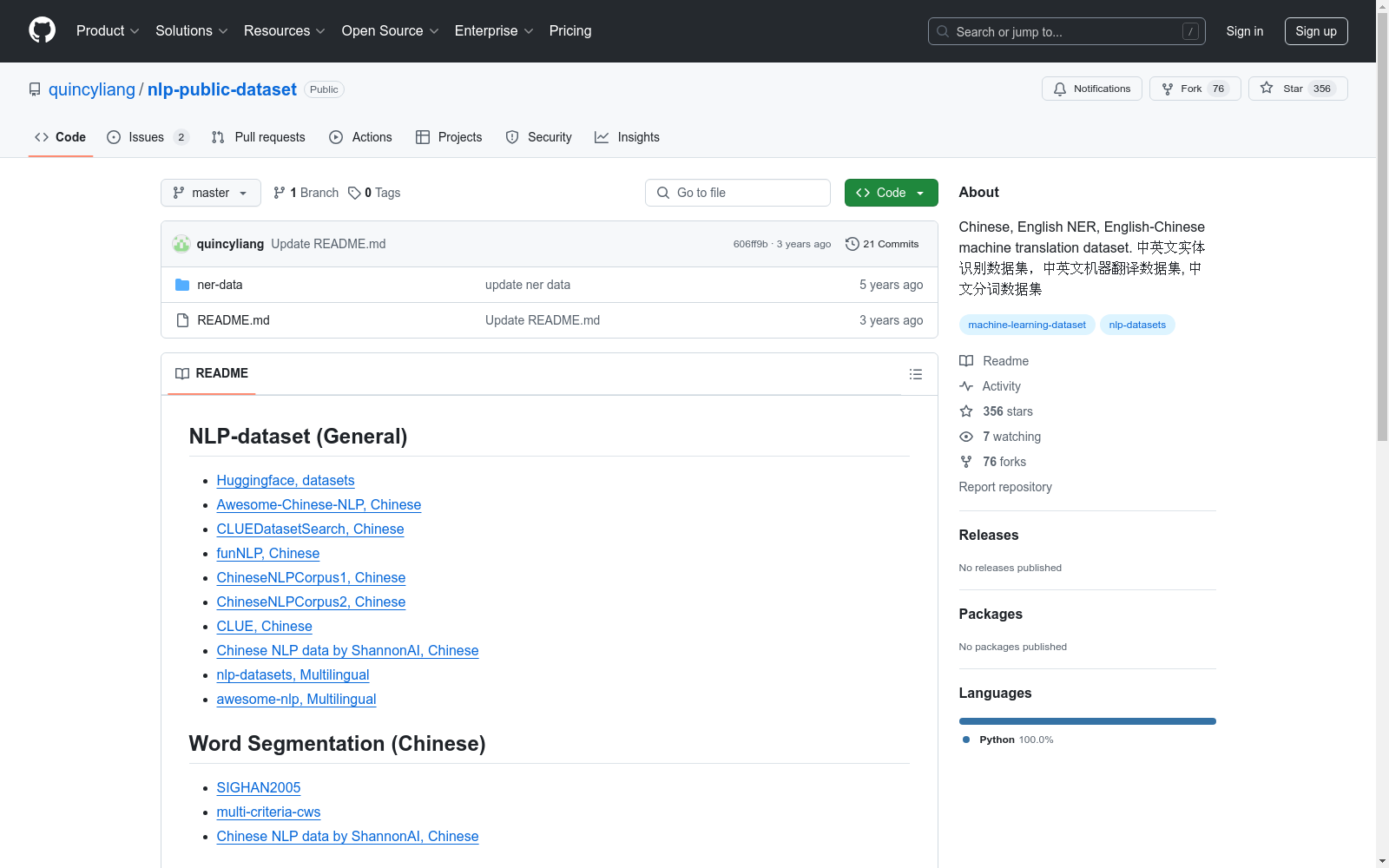Open the green Code dropdown
The image size is (1389, 868).
coord(891,193)
